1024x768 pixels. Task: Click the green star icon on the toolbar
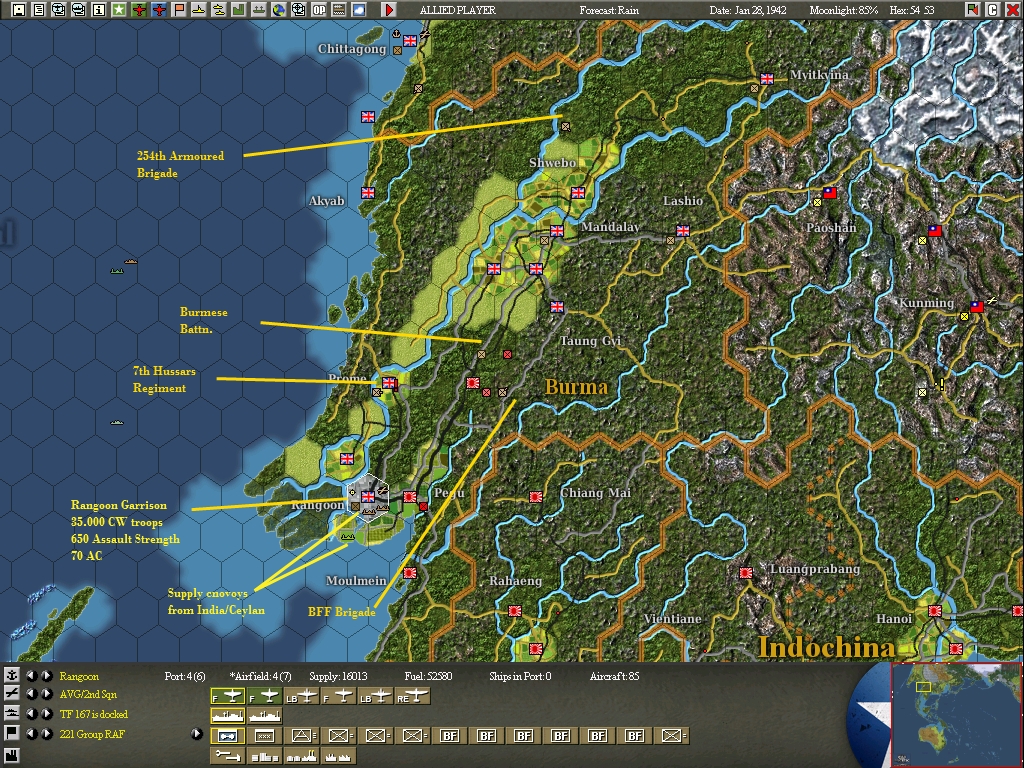[119, 9]
